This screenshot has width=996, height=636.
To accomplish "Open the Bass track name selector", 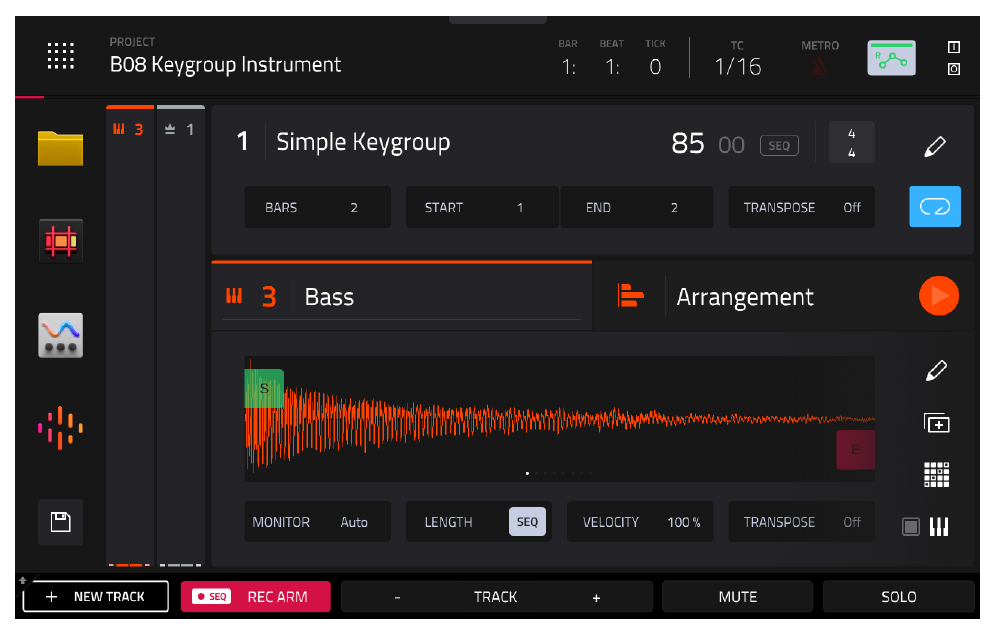I will coord(329,297).
